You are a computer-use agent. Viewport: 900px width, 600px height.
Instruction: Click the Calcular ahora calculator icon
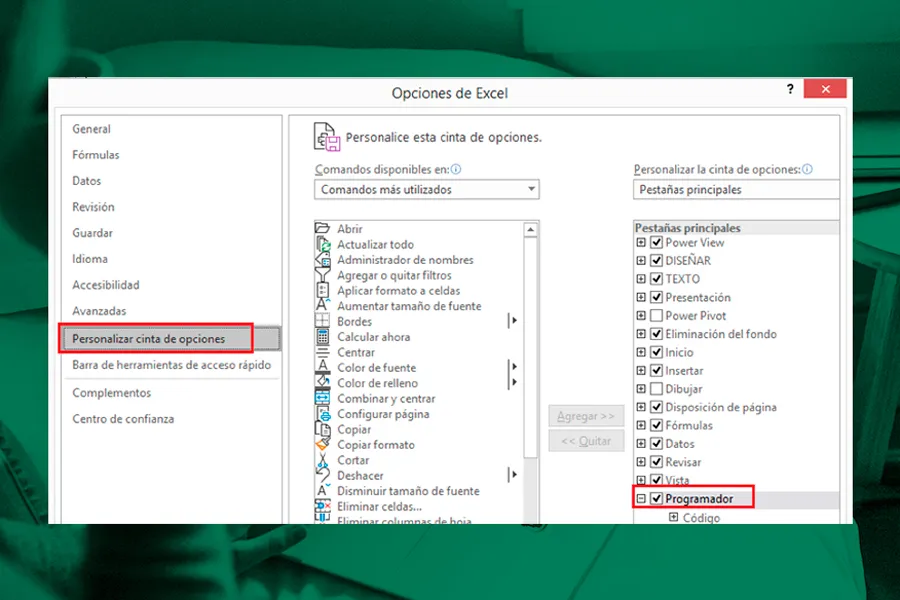pos(323,337)
